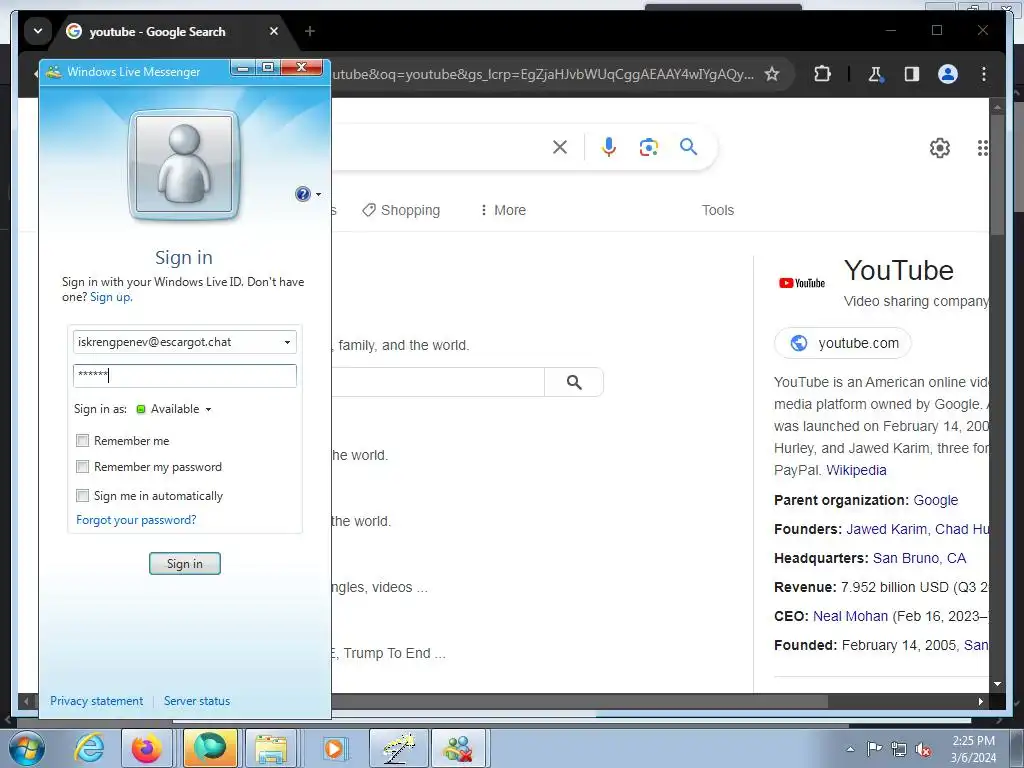Open the Google parent organization link
Screen dimensions: 1024x768
pos(935,500)
